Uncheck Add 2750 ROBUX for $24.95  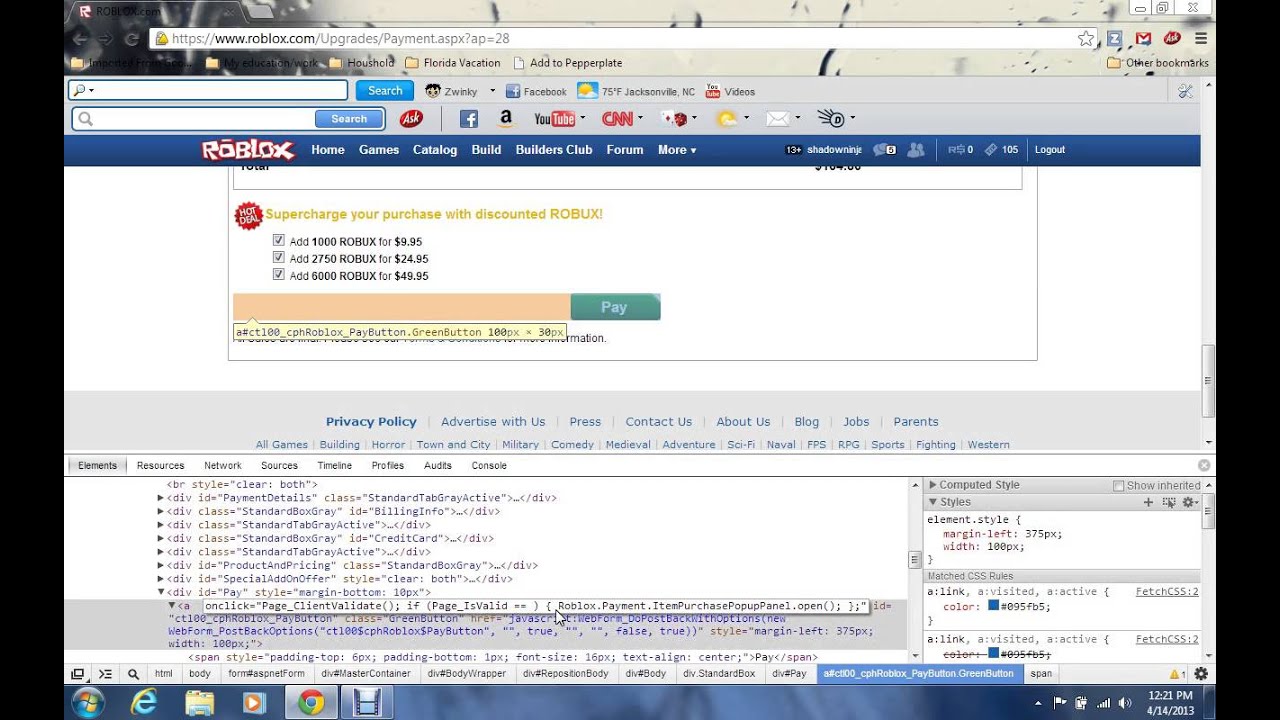(279, 258)
